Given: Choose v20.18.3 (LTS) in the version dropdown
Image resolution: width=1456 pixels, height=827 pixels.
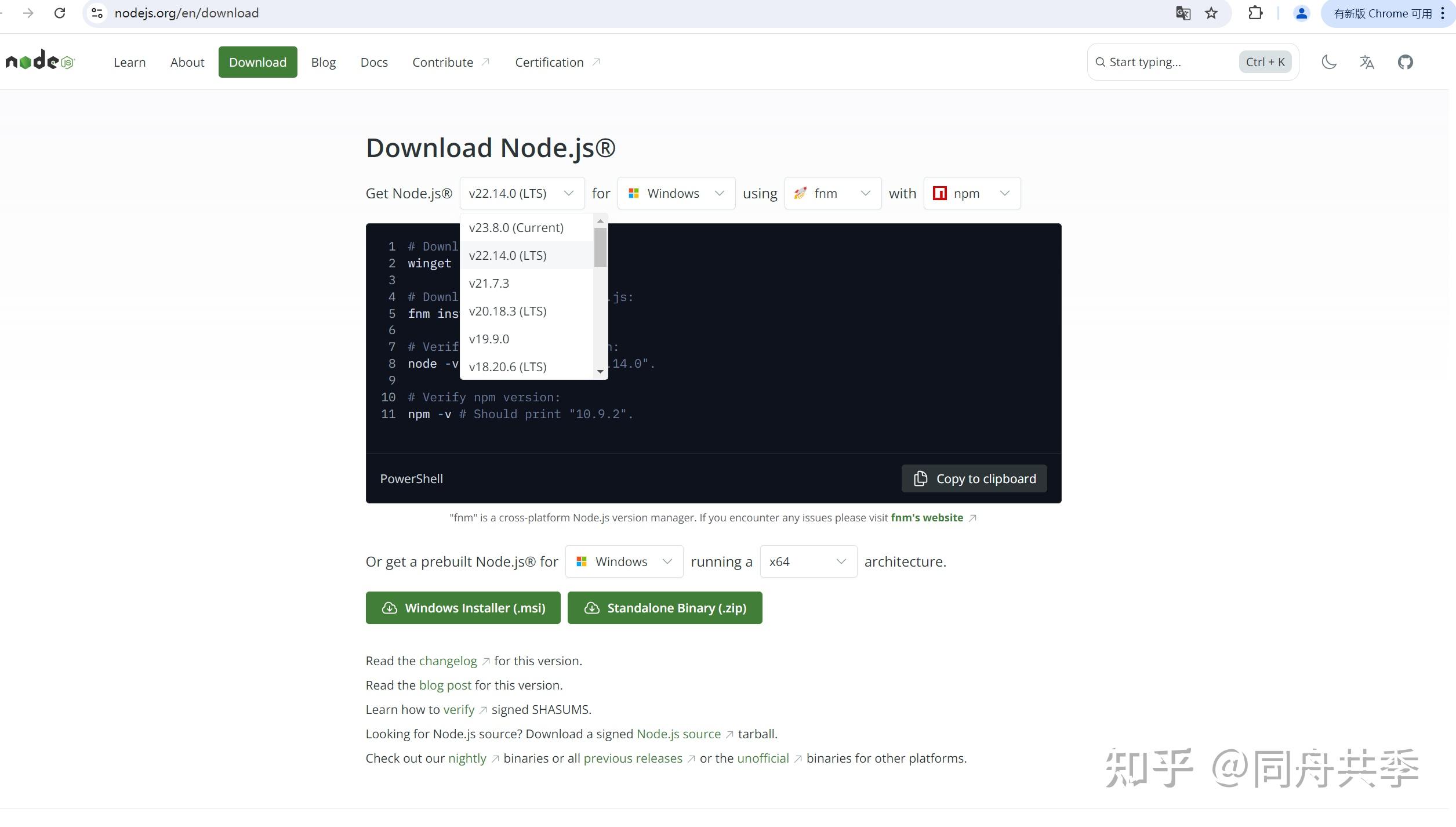Looking at the screenshot, I should click(507, 311).
